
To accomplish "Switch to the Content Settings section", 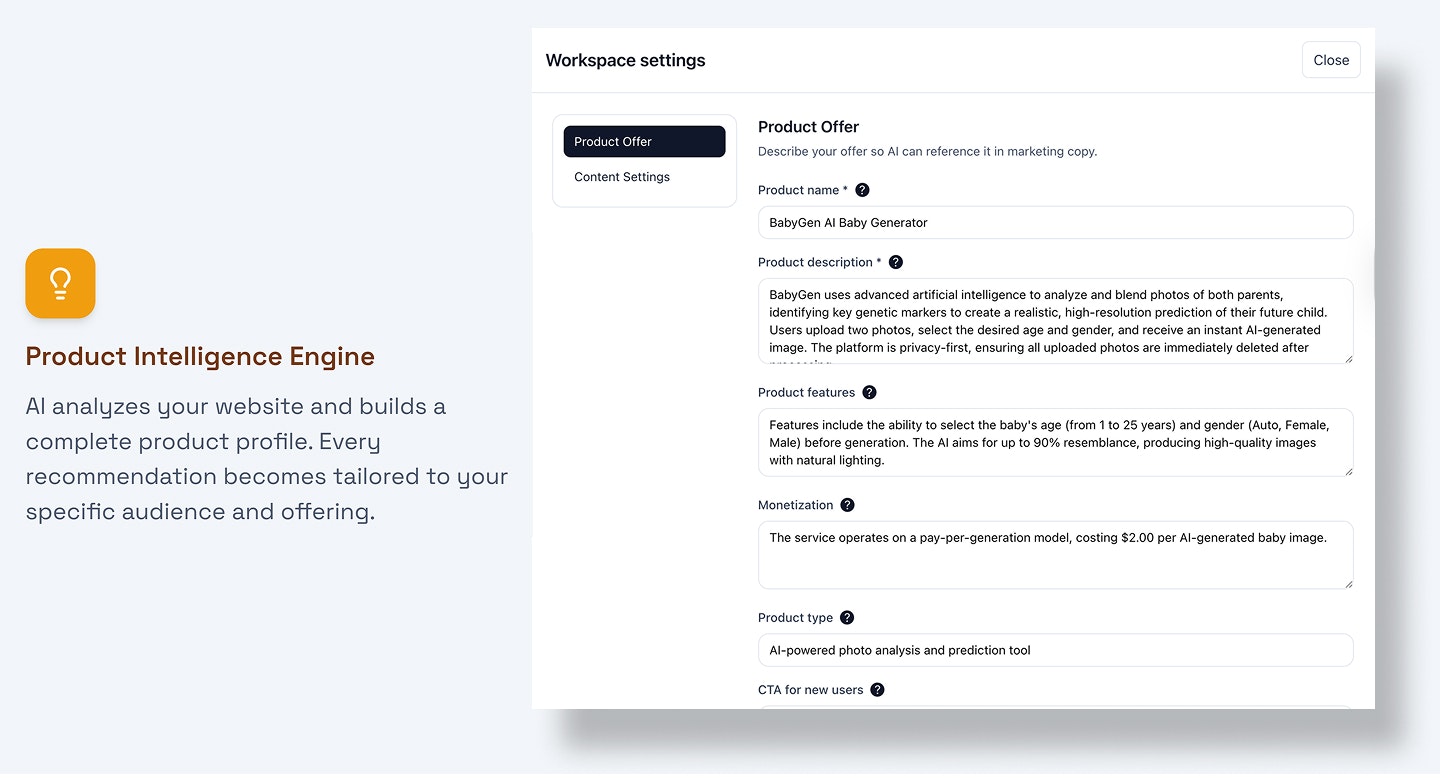I will pos(621,176).
